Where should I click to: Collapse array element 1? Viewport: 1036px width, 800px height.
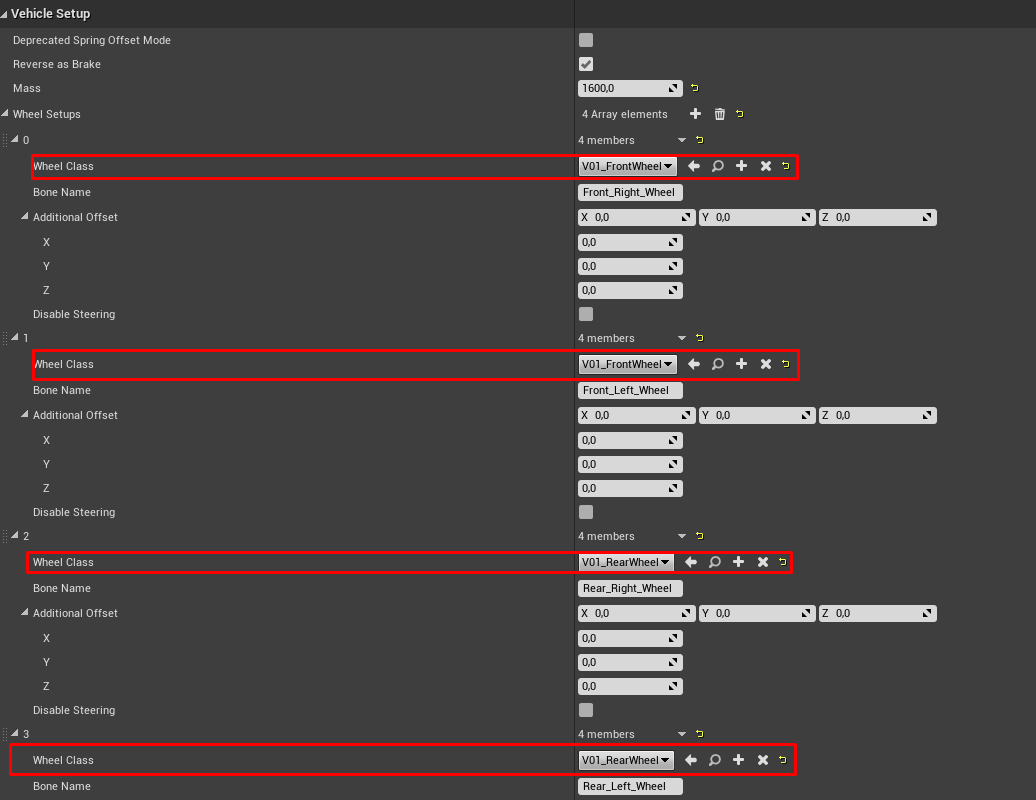pyautogui.click(x=15, y=338)
